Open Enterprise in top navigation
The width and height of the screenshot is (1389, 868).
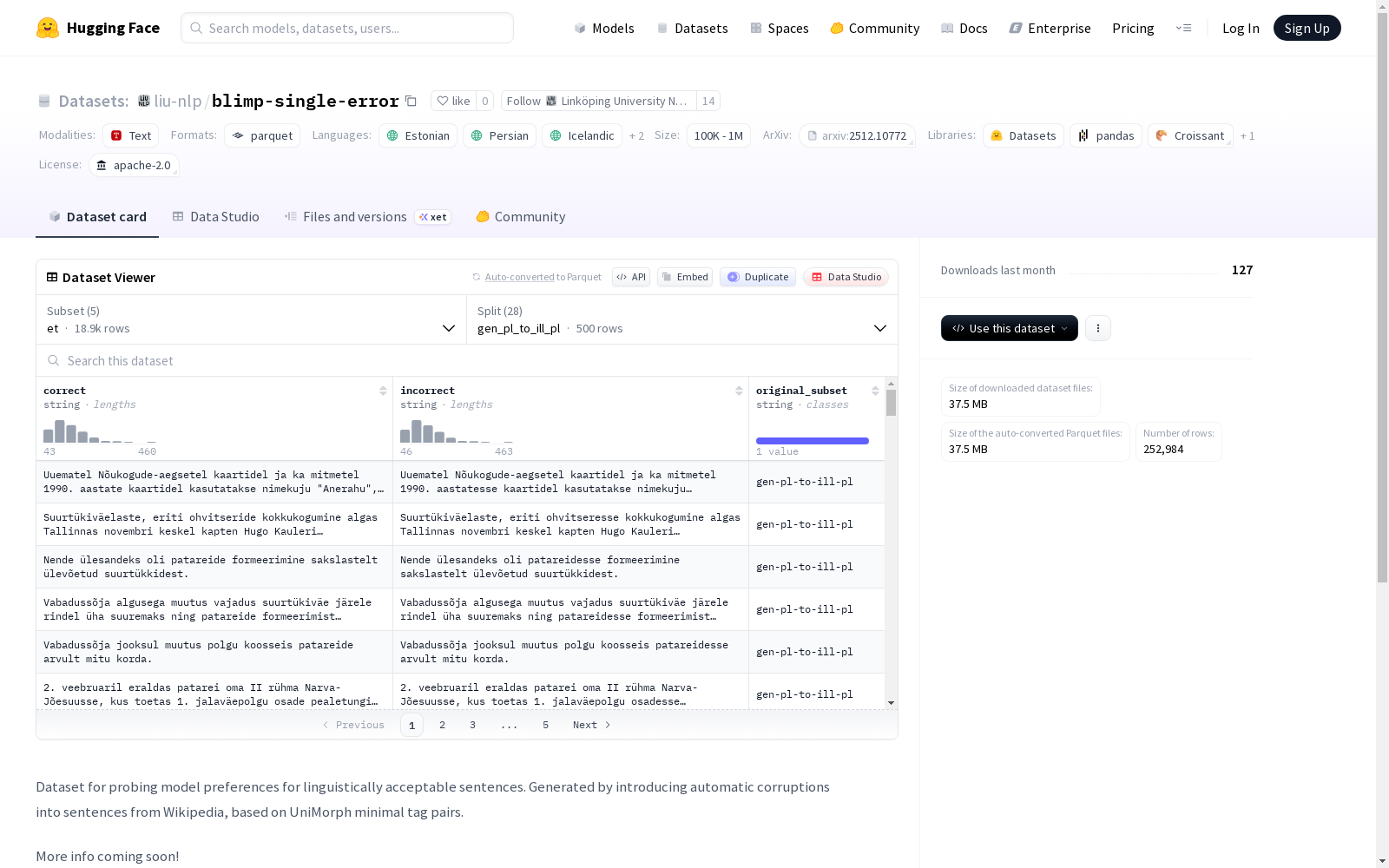[1050, 28]
